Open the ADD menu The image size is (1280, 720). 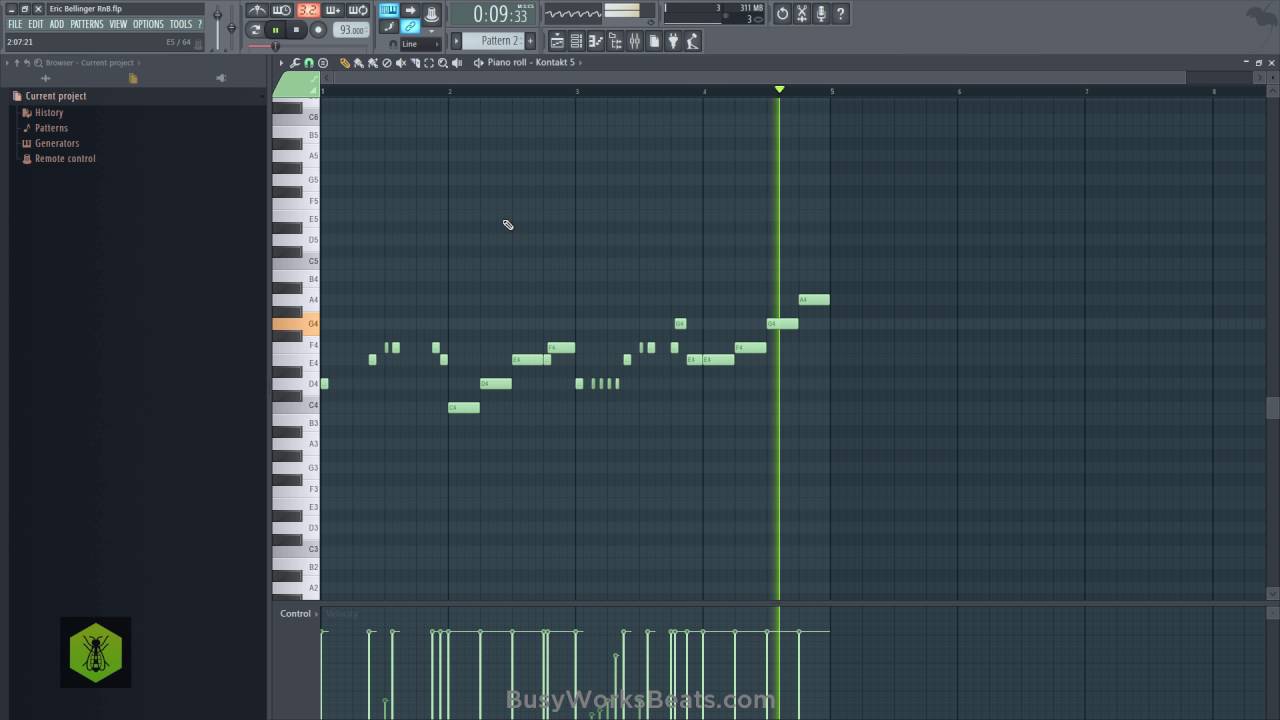[x=57, y=24]
